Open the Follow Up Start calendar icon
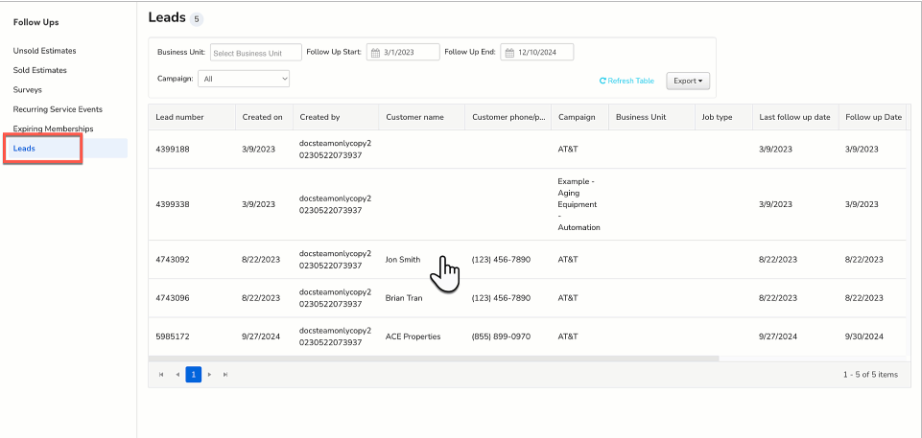Image resolution: width=922 pixels, height=438 pixels. tap(375, 52)
